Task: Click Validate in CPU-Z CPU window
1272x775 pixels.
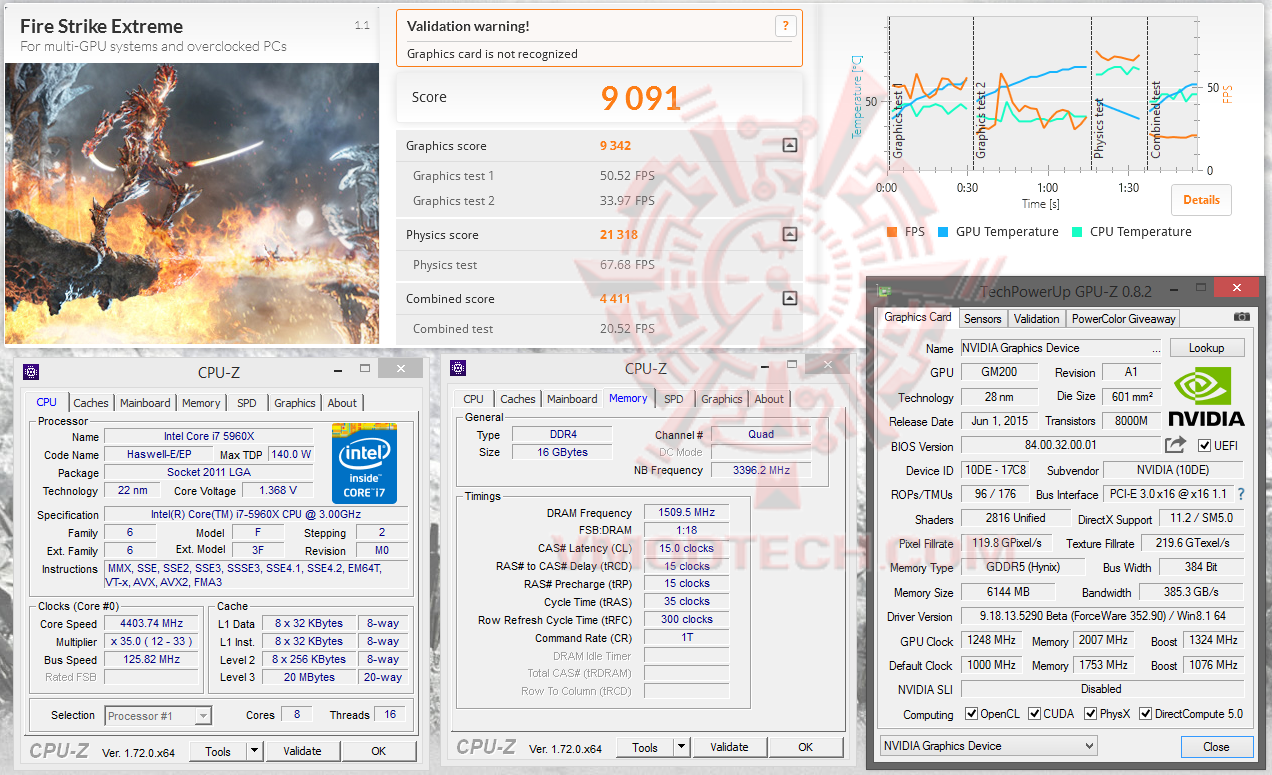Action: click(302, 751)
